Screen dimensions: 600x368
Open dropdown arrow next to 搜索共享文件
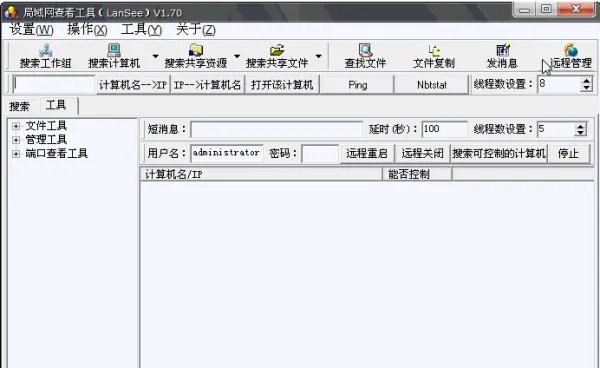click(x=318, y=56)
